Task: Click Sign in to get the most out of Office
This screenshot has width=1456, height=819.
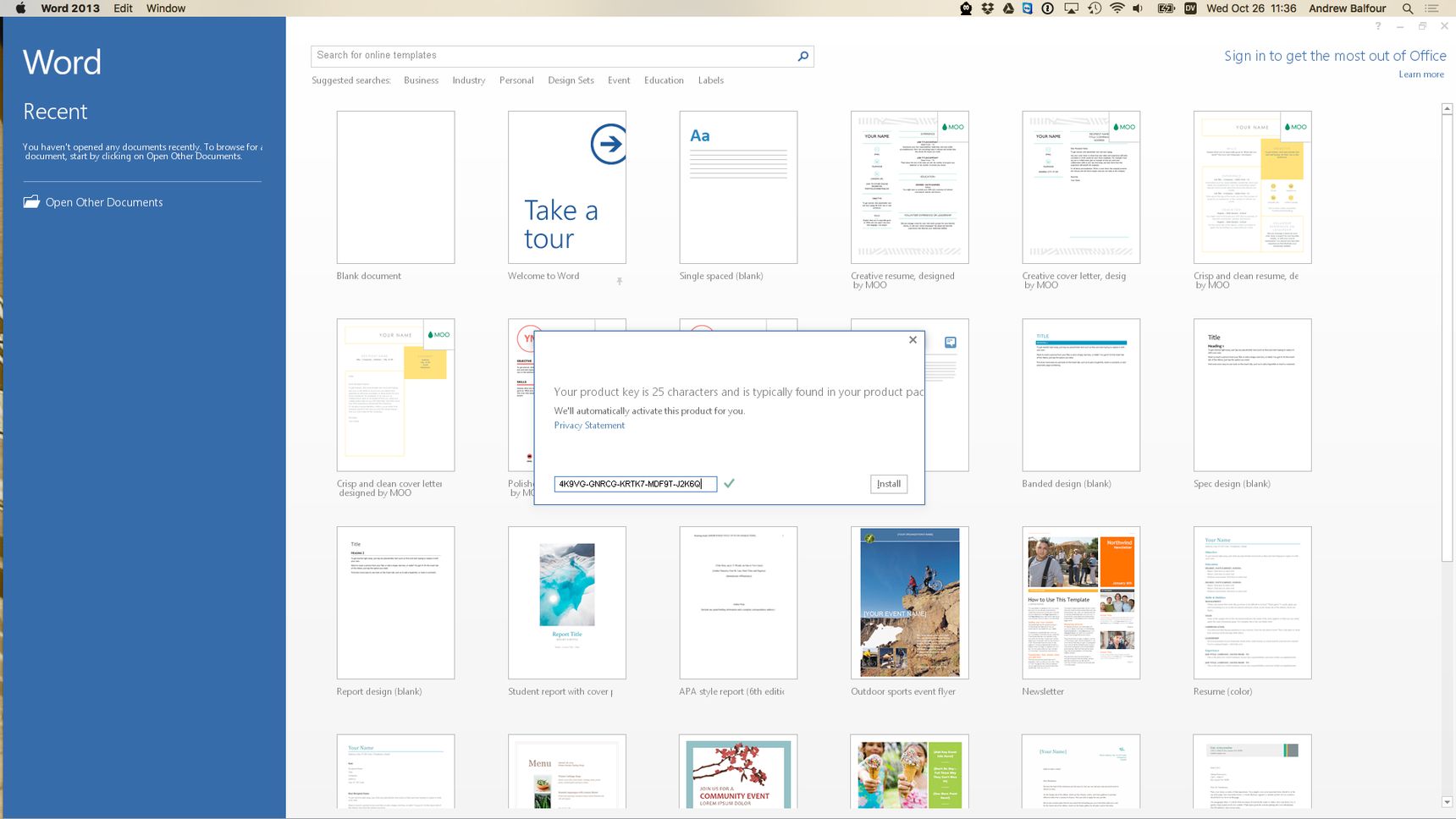Action: [1335, 56]
